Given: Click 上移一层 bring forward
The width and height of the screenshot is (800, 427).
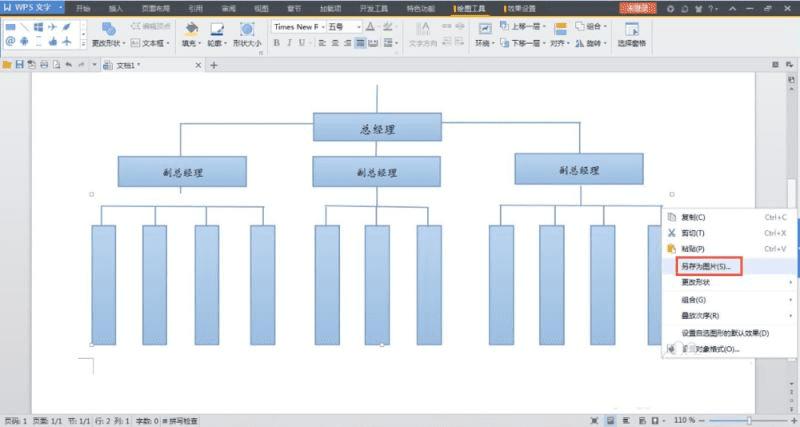Looking at the screenshot, I should pos(522,26).
